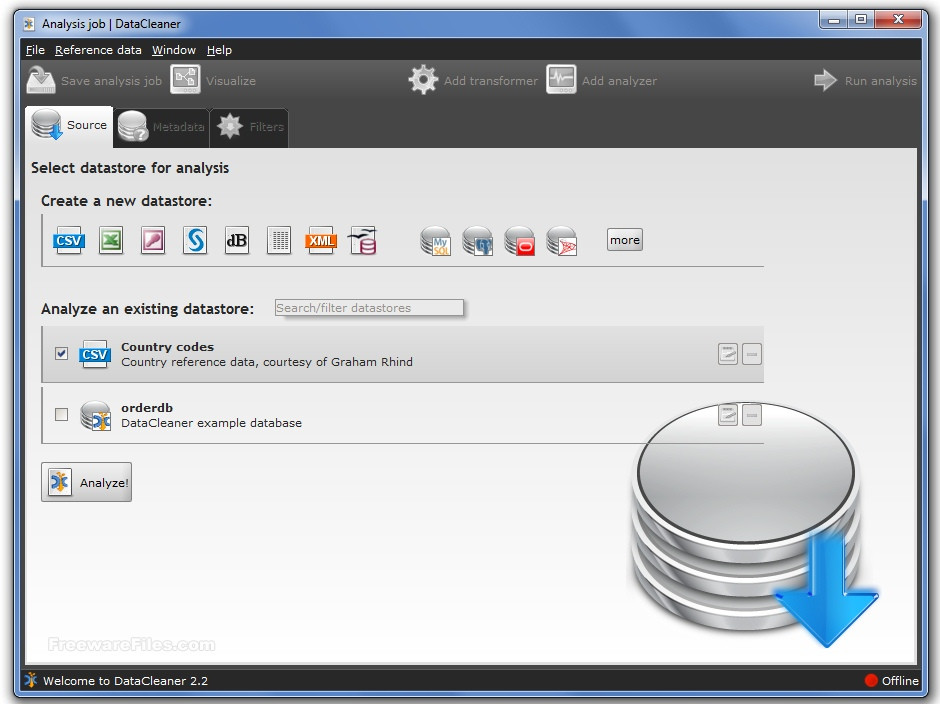This screenshot has width=940, height=704.
Task: Open the Window menu
Action: [x=174, y=50]
